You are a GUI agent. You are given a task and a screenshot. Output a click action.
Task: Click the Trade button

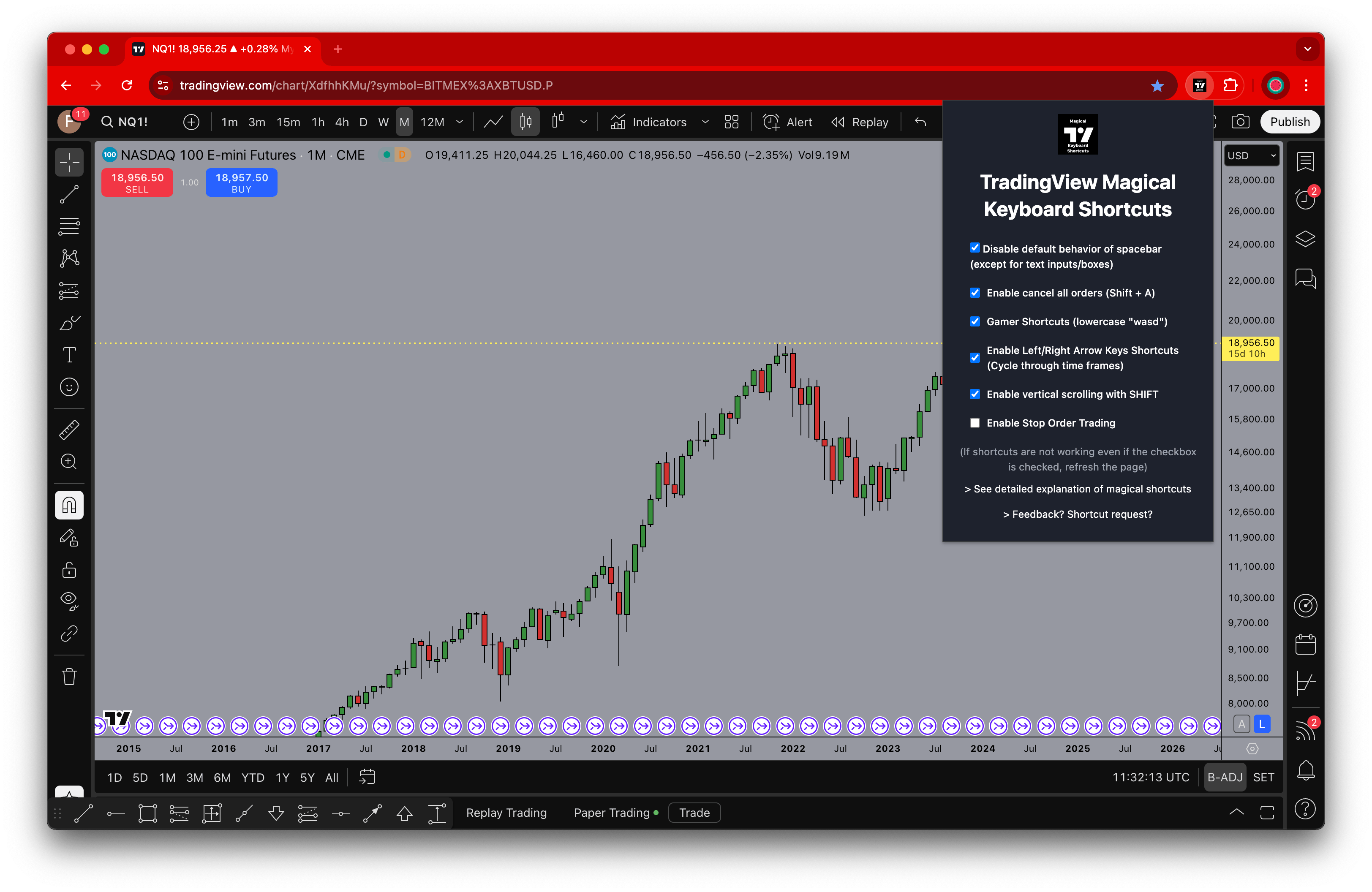point(694,813)
